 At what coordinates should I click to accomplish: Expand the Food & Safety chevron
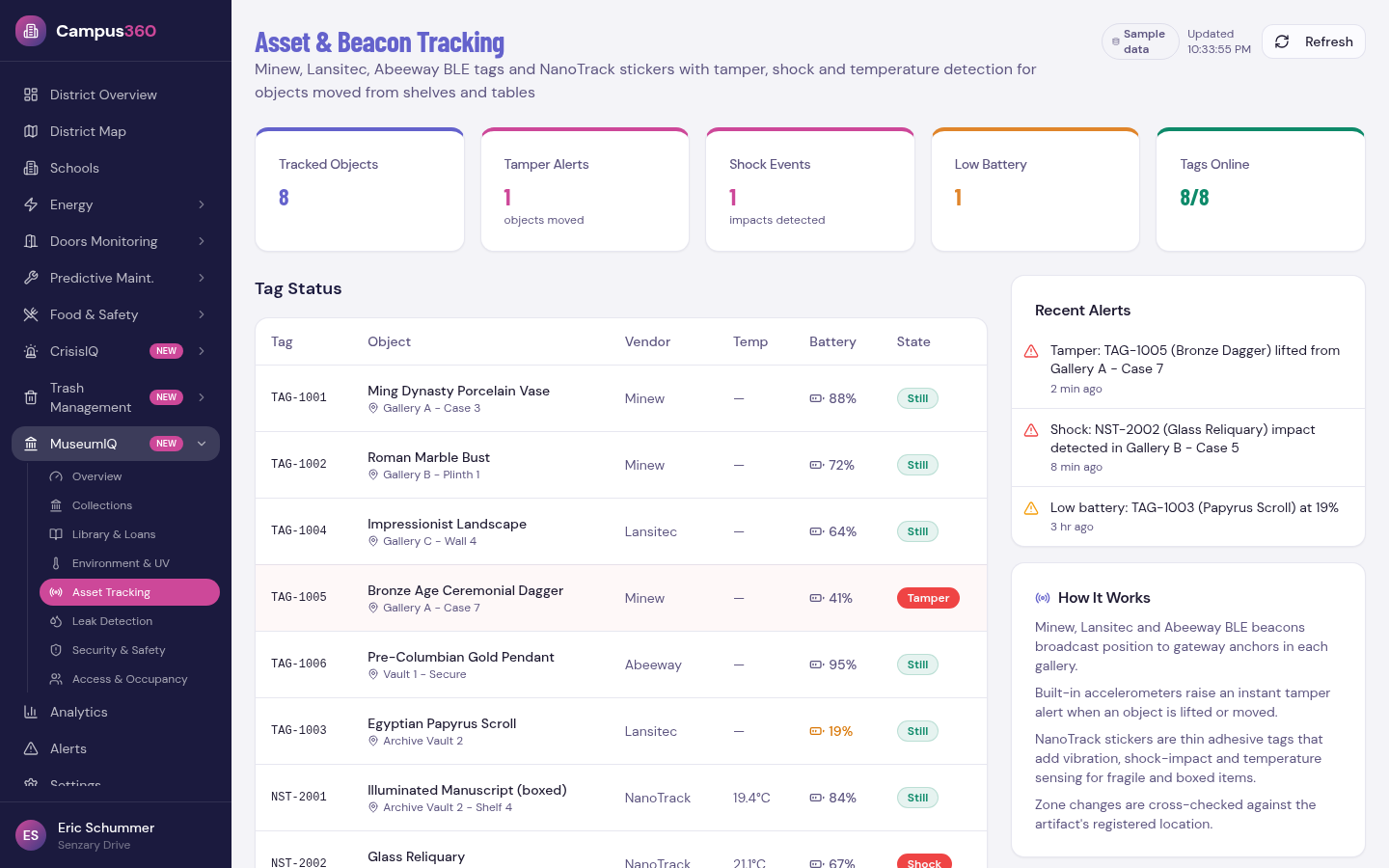[202, 314]
